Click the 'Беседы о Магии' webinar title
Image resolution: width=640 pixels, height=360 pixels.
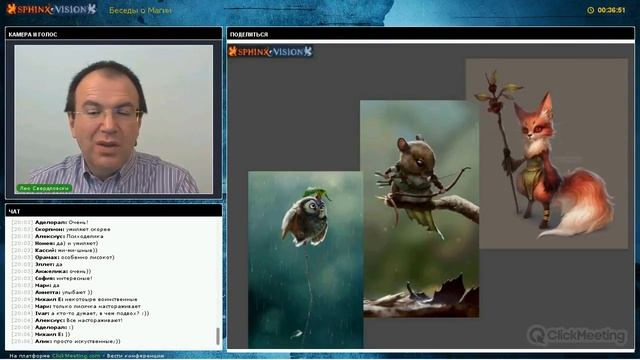coord(140,10)
